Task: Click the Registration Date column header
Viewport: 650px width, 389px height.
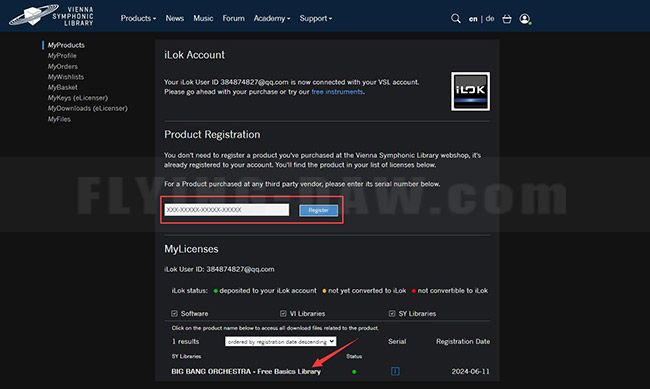Action: click(x=463, y=342)
